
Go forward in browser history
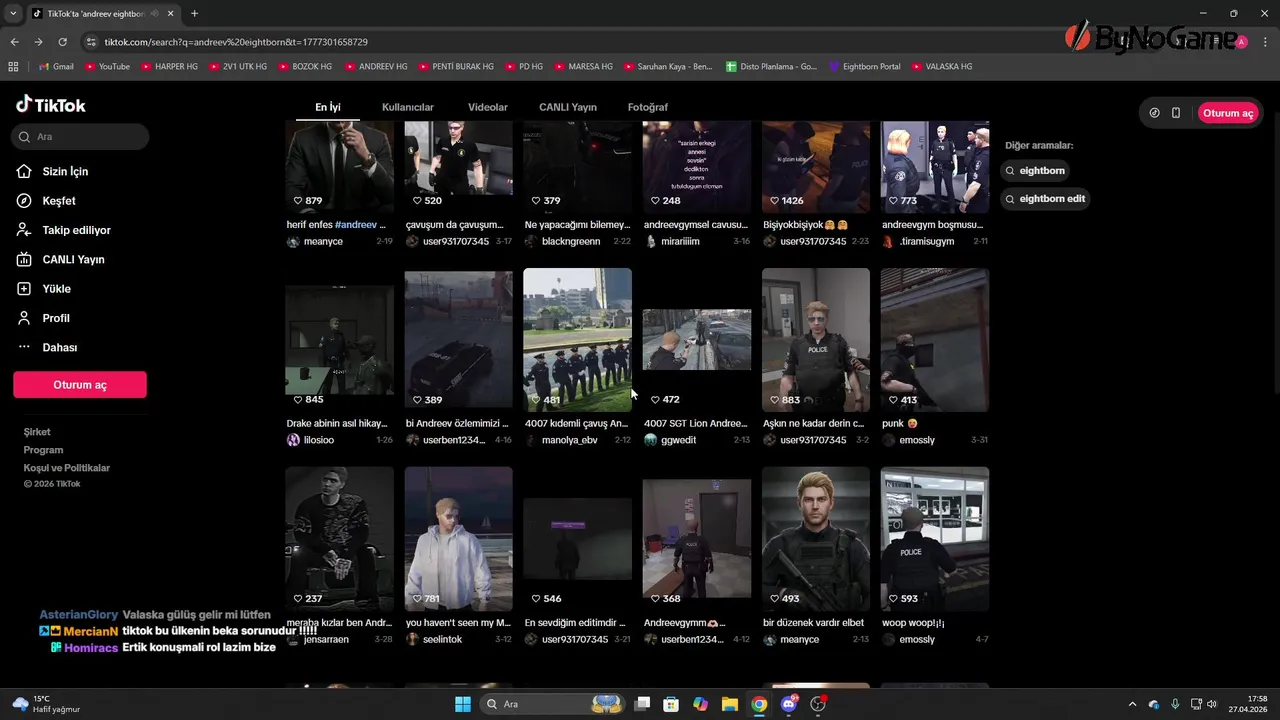point(38,42)
